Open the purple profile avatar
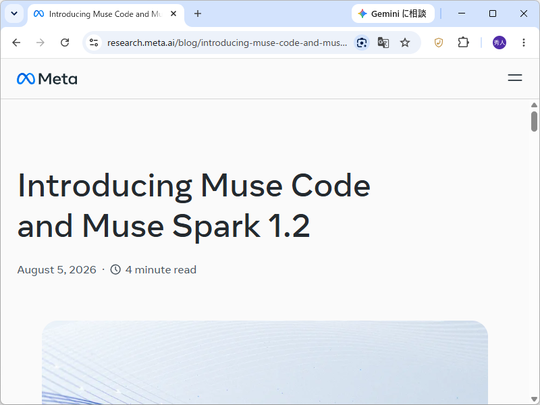Image resolution: width=540 pixels, height=405 pixels. tap(499, 43)
